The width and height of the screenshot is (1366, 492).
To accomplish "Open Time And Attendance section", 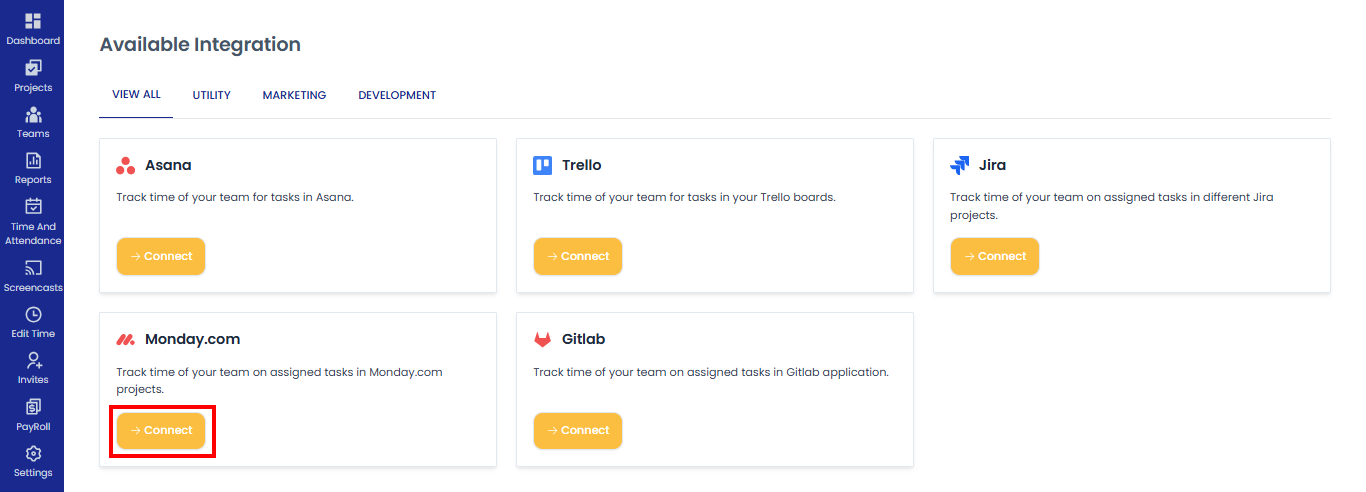I will 33,207.
